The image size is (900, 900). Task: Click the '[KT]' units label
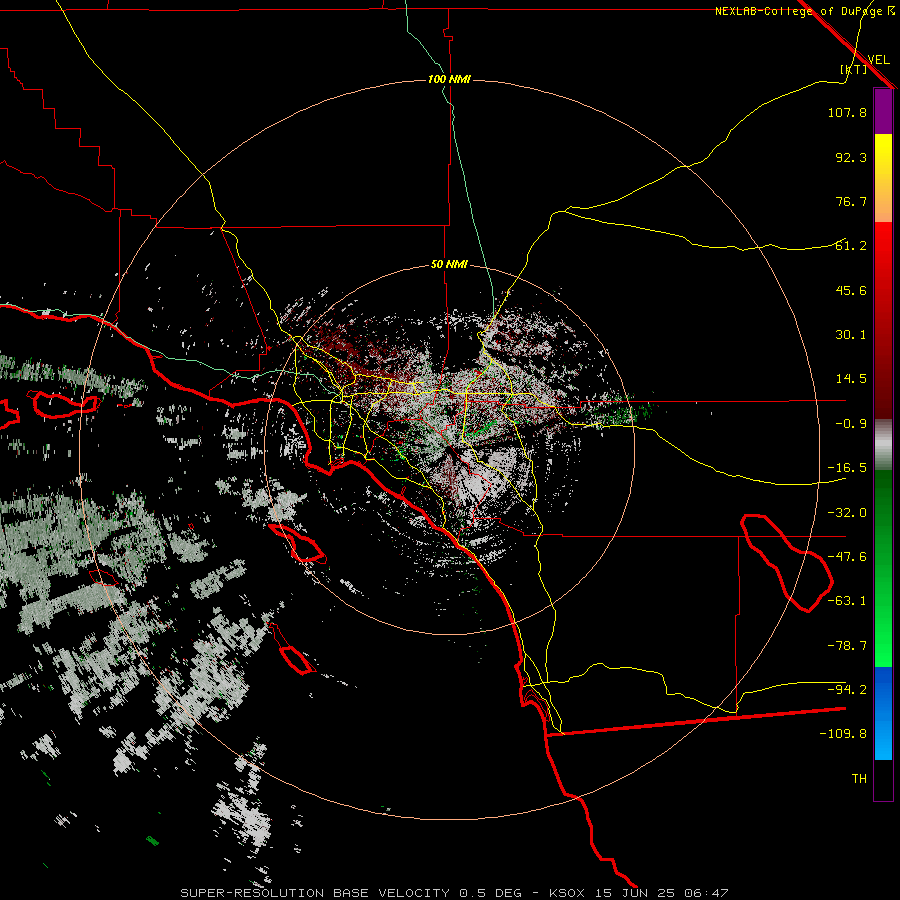(x=853, y=69)
